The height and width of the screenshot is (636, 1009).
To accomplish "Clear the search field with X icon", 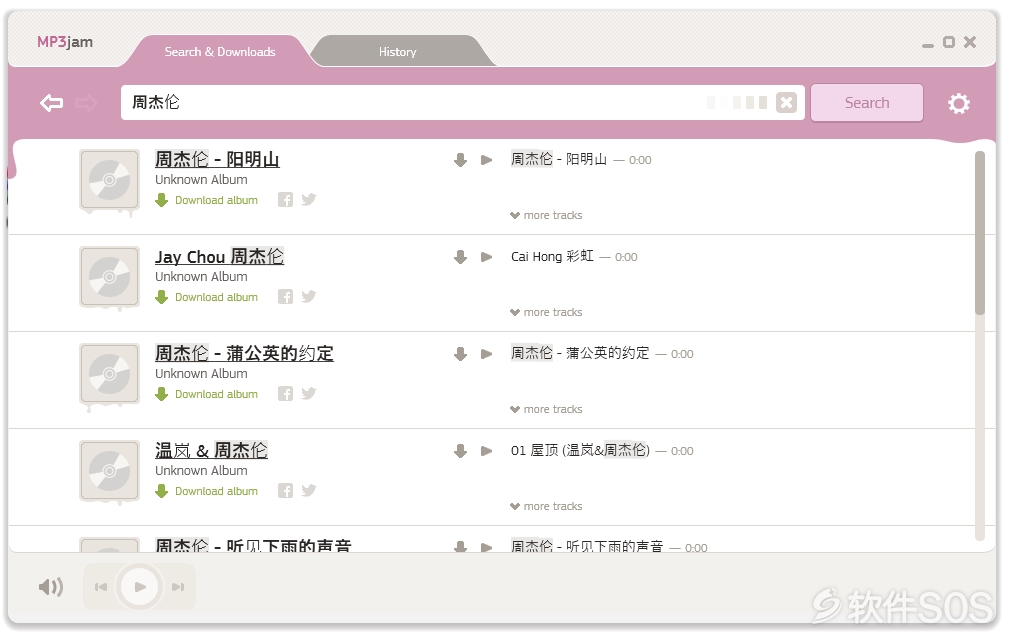I will click(786, 102).
